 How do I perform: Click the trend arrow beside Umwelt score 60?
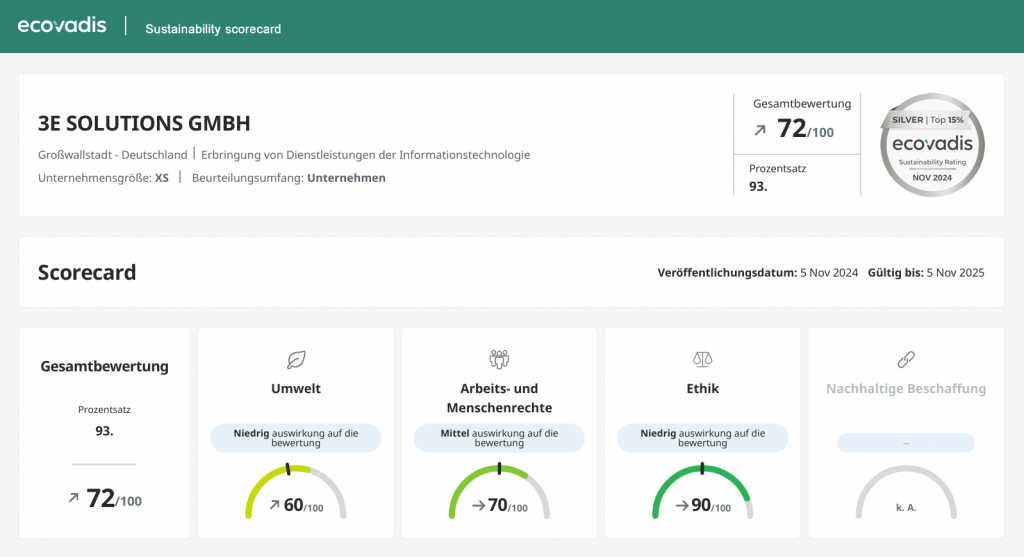274,505
